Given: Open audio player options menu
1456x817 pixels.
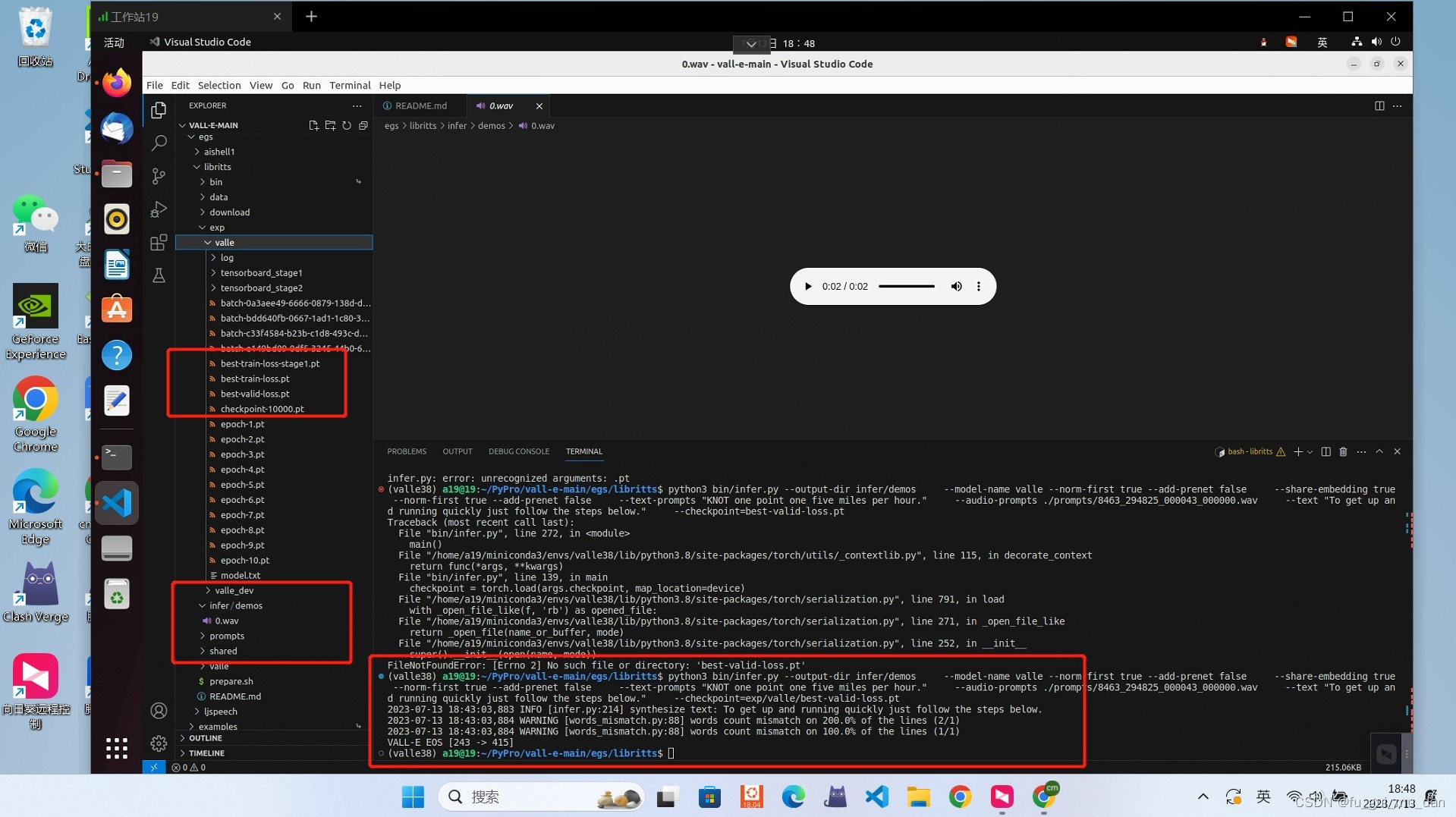Looking at the screenshot, I should click(x=979, y=287).
